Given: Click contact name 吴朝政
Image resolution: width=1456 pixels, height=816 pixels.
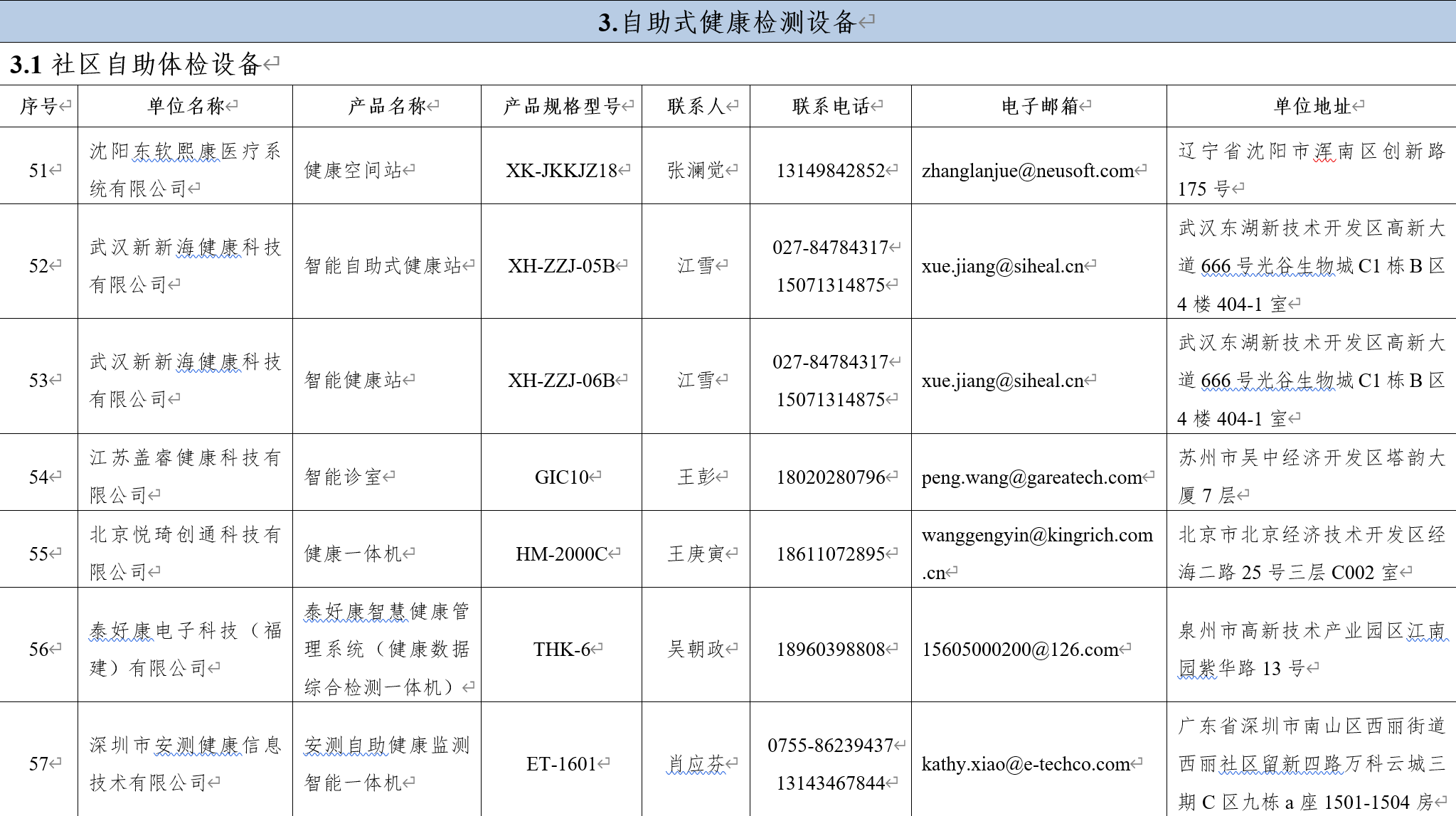Looking at the screenshot, I should [696, 650].
